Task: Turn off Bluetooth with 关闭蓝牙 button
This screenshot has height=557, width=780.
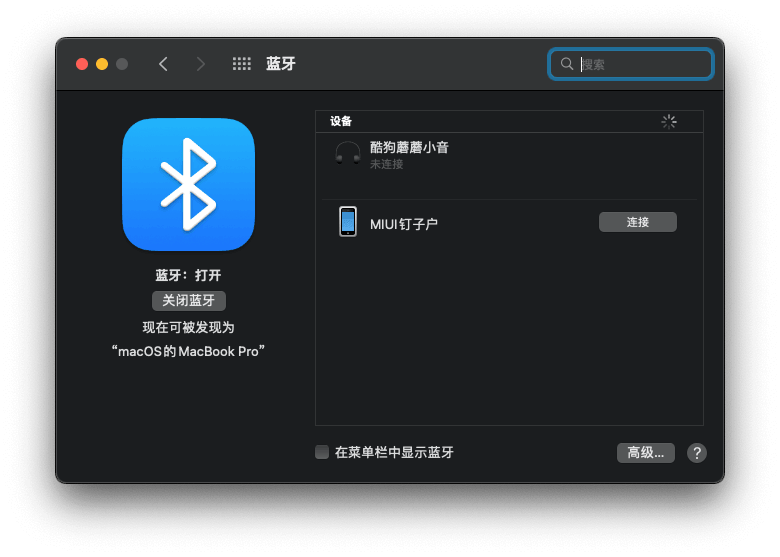Action: [189, 300]
